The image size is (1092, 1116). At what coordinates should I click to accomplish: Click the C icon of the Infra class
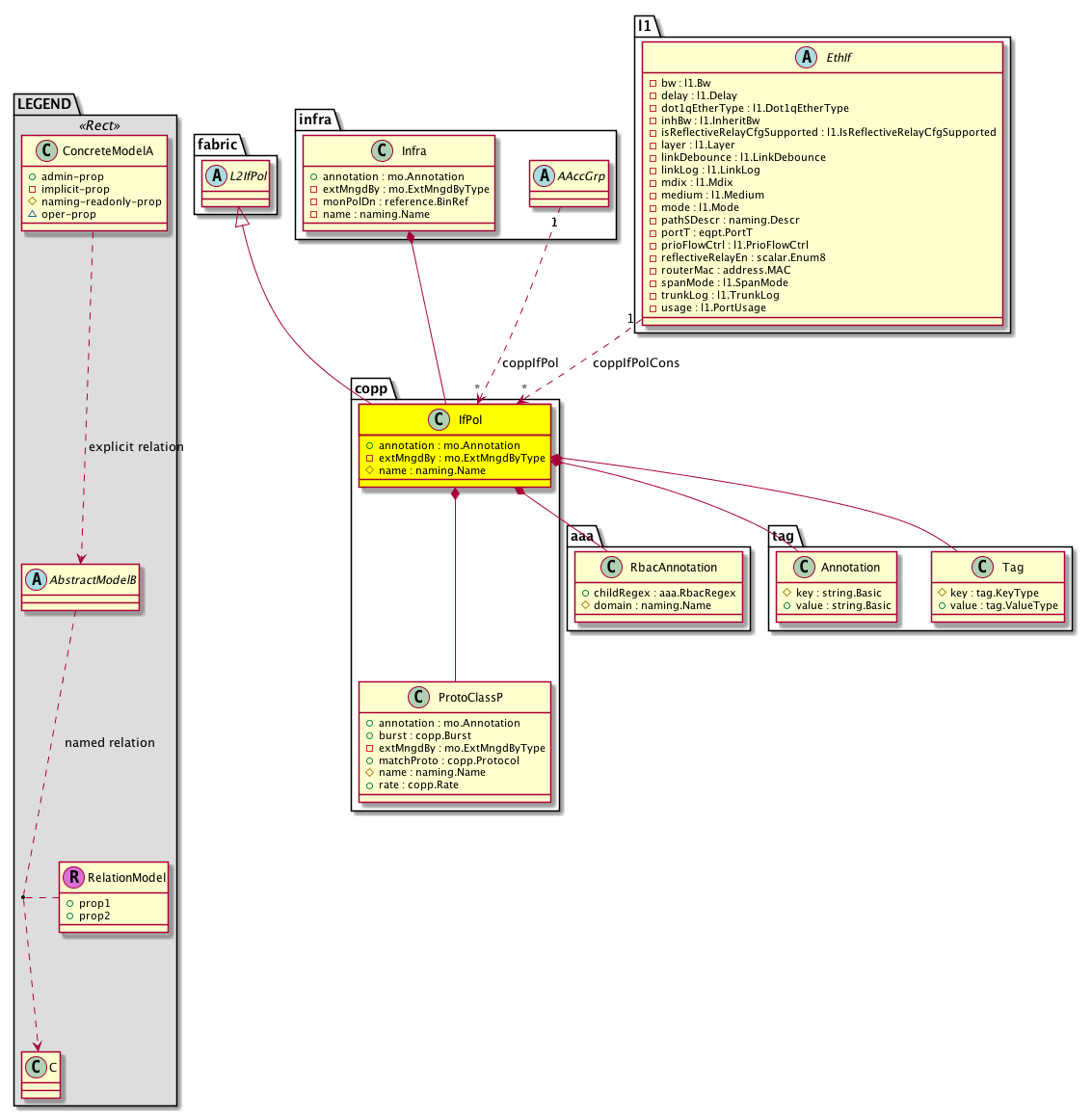(x=382, y=151)
